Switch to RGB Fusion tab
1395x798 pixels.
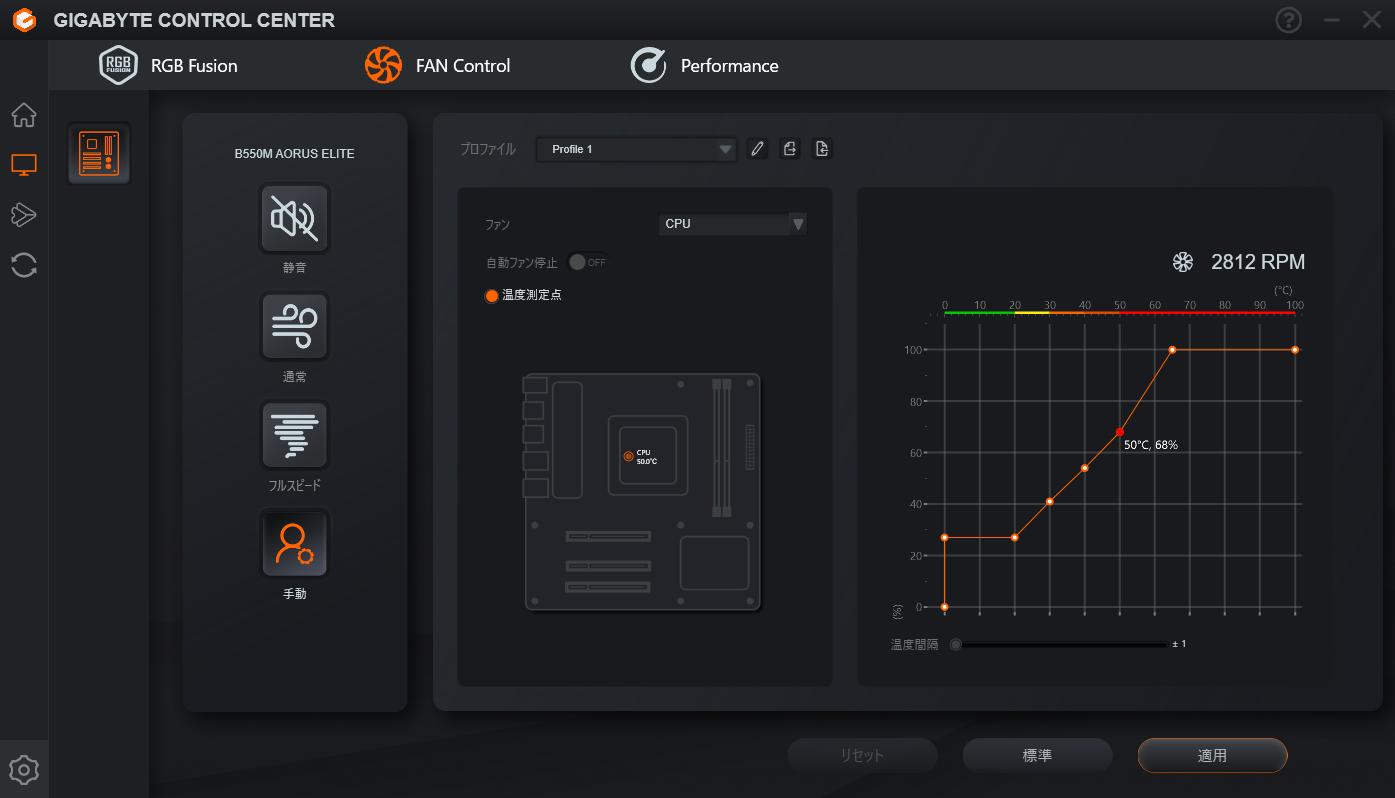pos(168,65)
